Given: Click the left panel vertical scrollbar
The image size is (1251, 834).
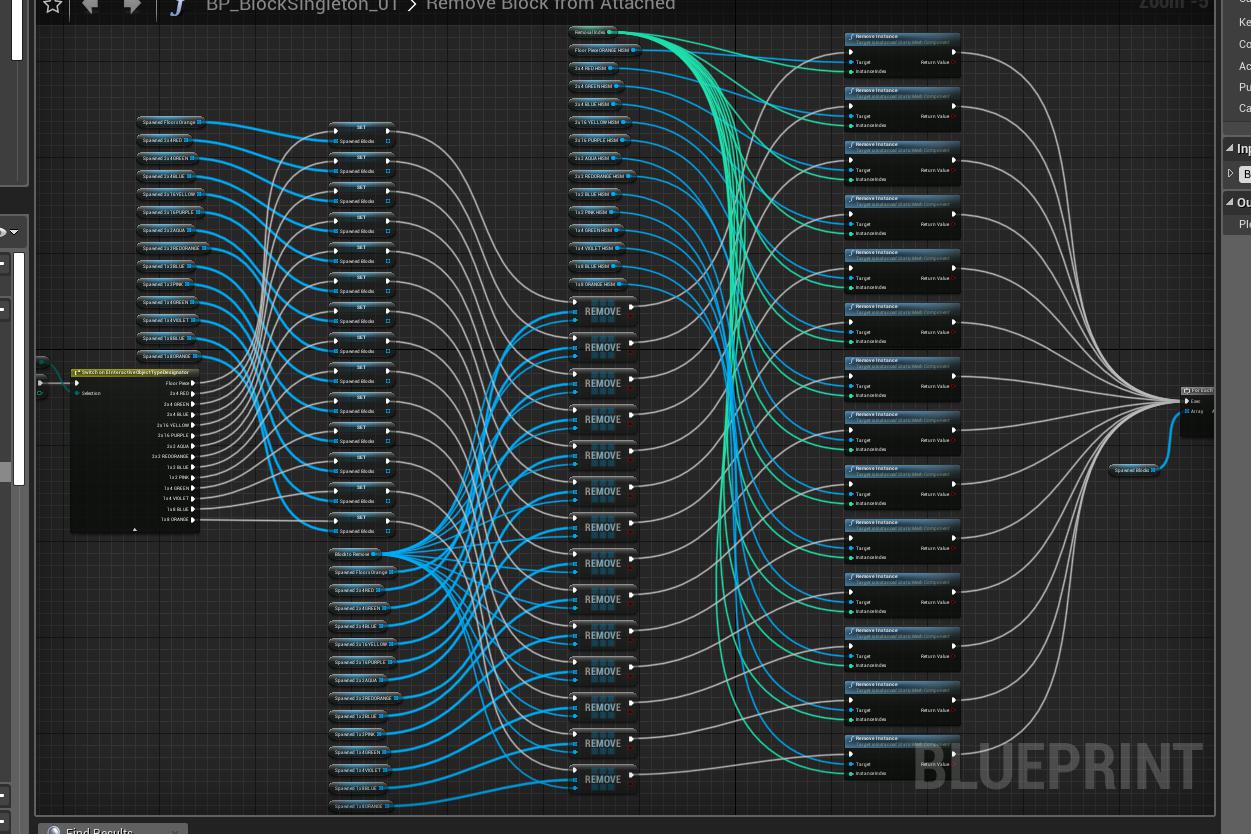Looking at the screenshot, I should (18, 370).
